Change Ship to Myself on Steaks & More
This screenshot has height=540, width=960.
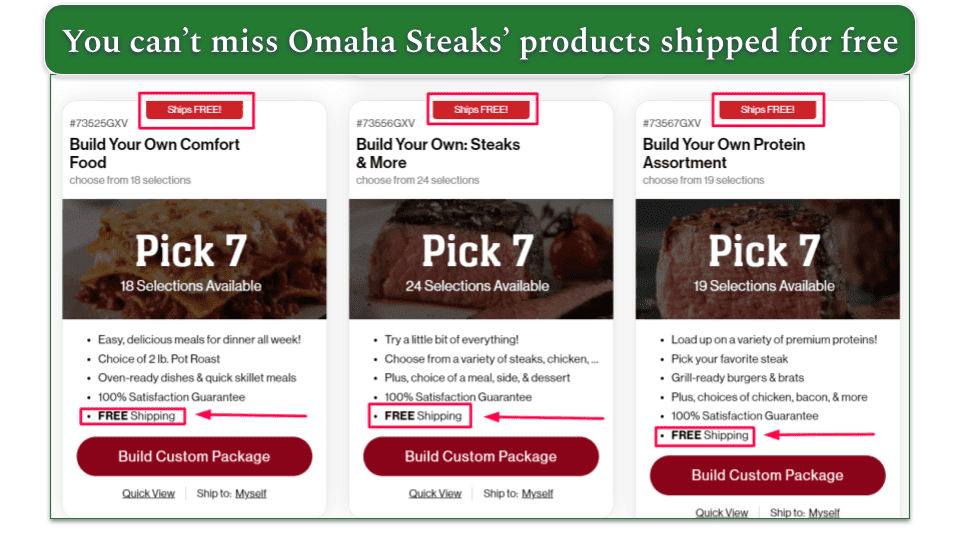pyautogui.click(x=537, y=493)
